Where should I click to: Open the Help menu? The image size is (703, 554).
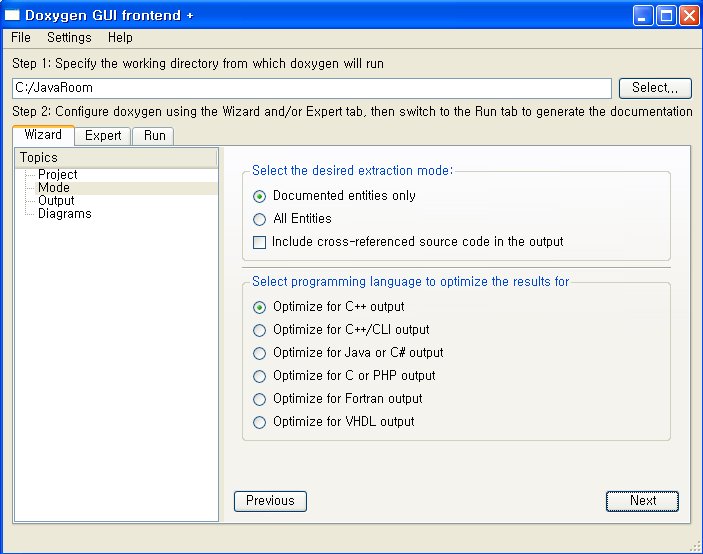pos(120,38)
